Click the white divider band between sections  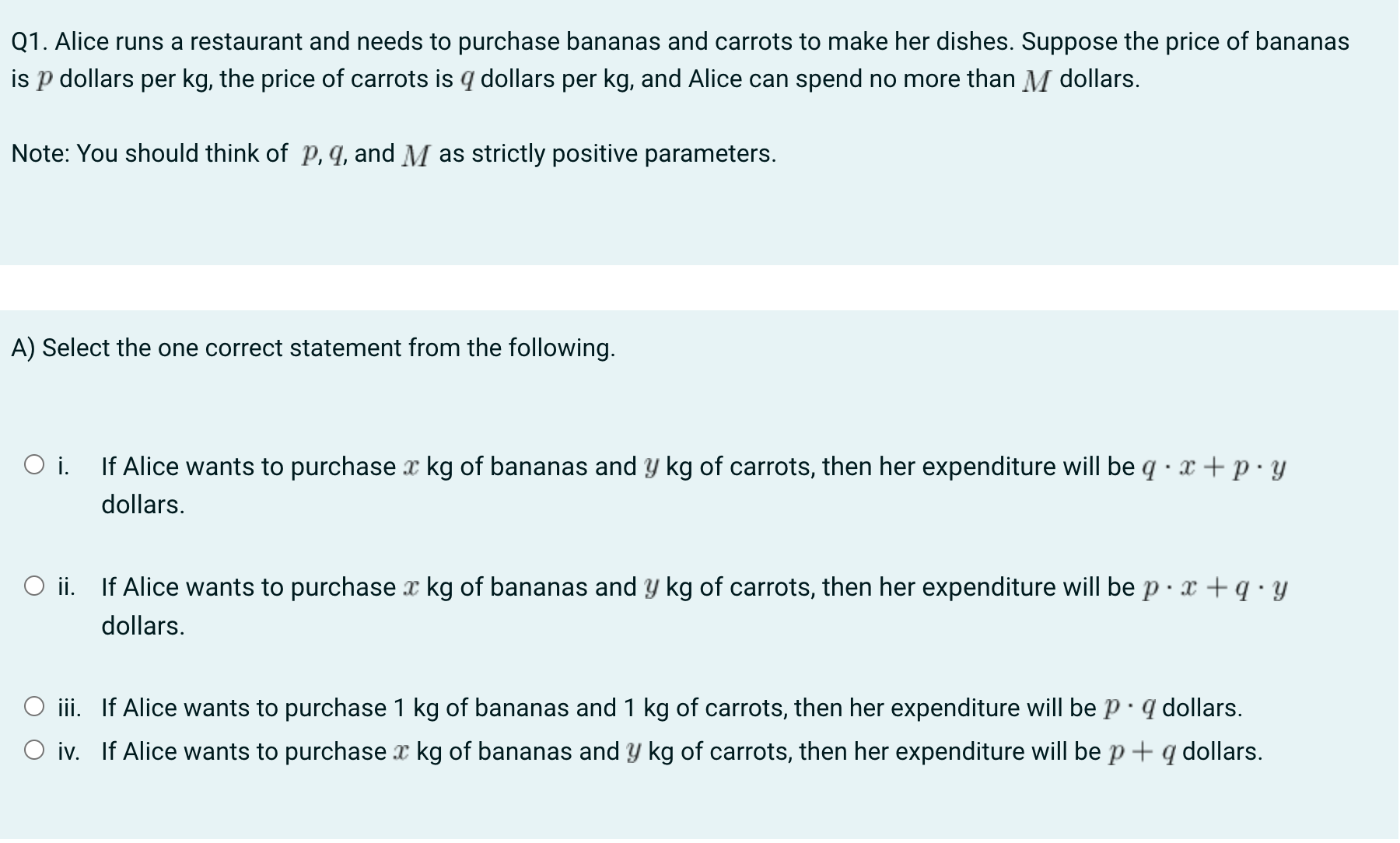pyautogui.click(x=700, y=288)
